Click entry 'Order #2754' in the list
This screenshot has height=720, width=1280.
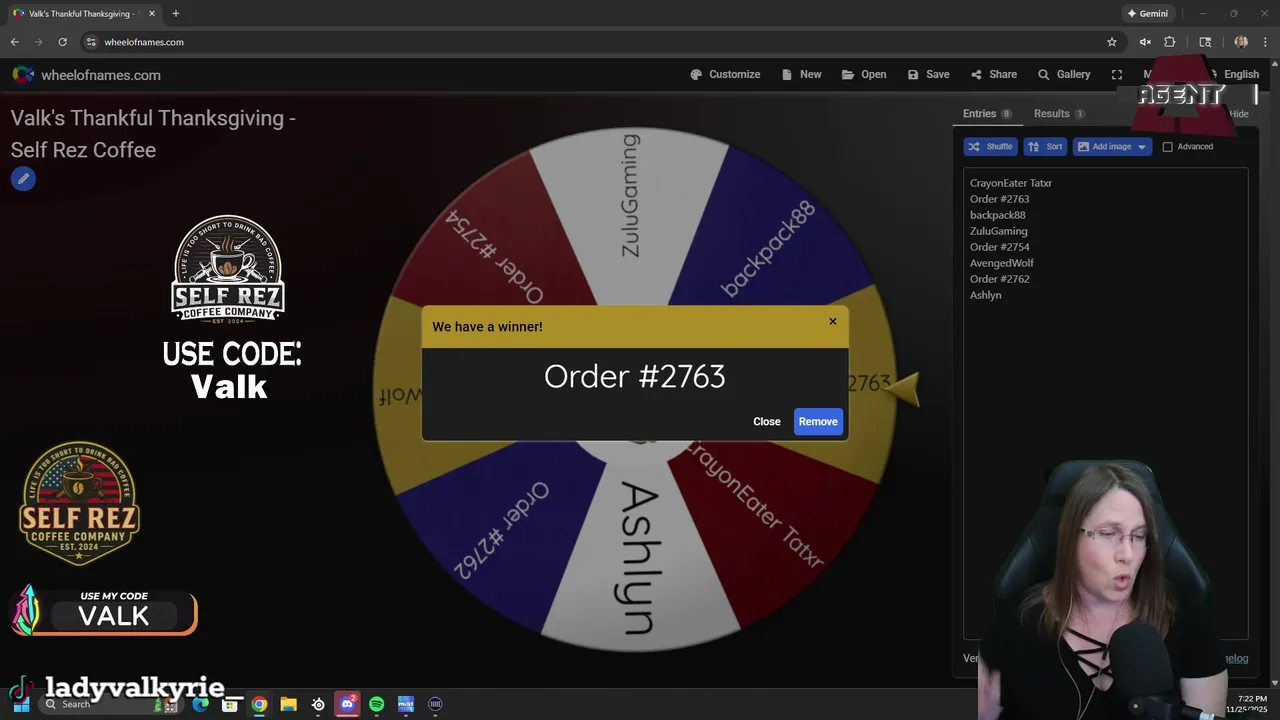[x=999, y=247]
